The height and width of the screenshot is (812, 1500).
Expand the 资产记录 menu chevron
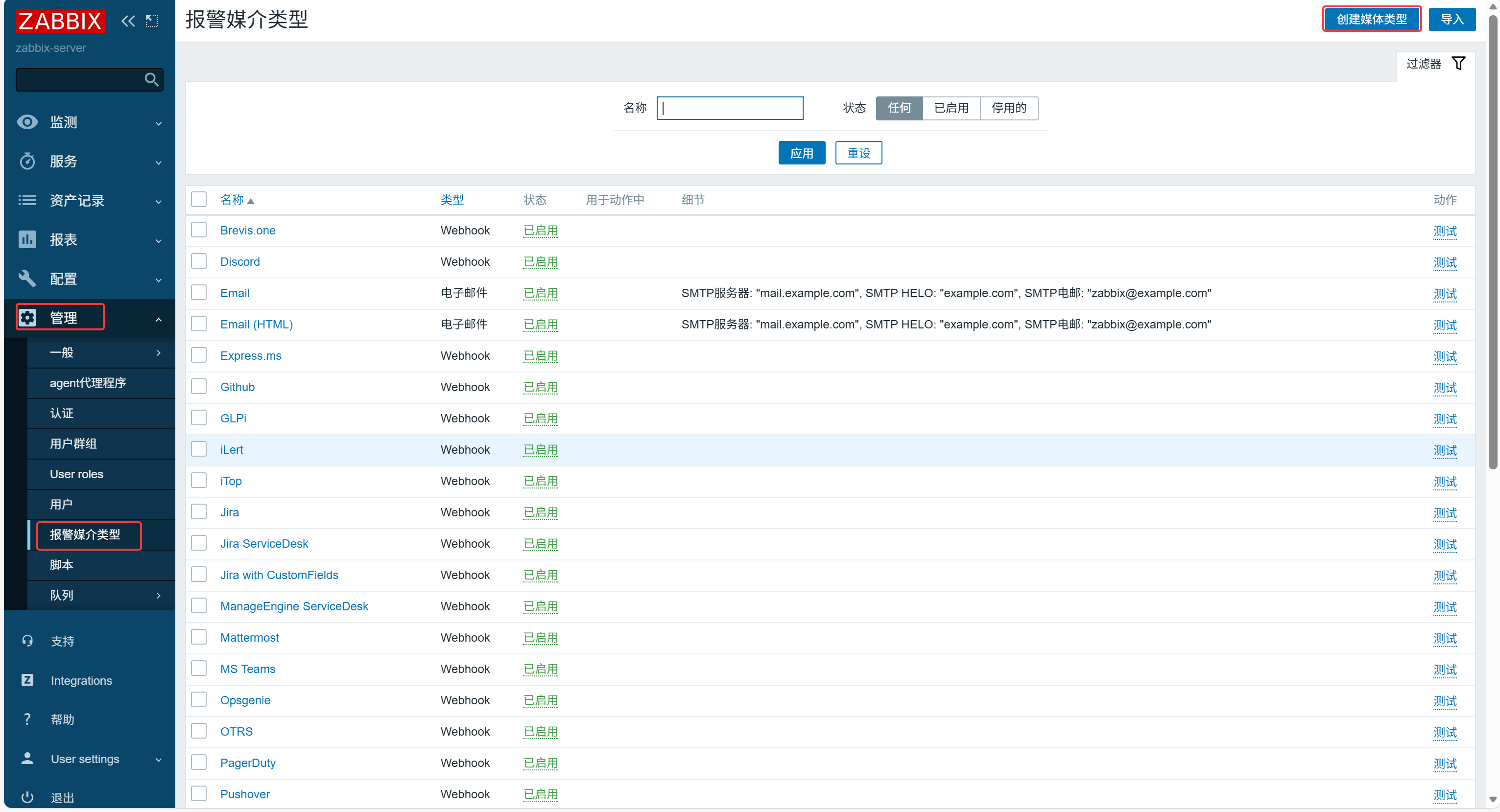coord(158,201)
